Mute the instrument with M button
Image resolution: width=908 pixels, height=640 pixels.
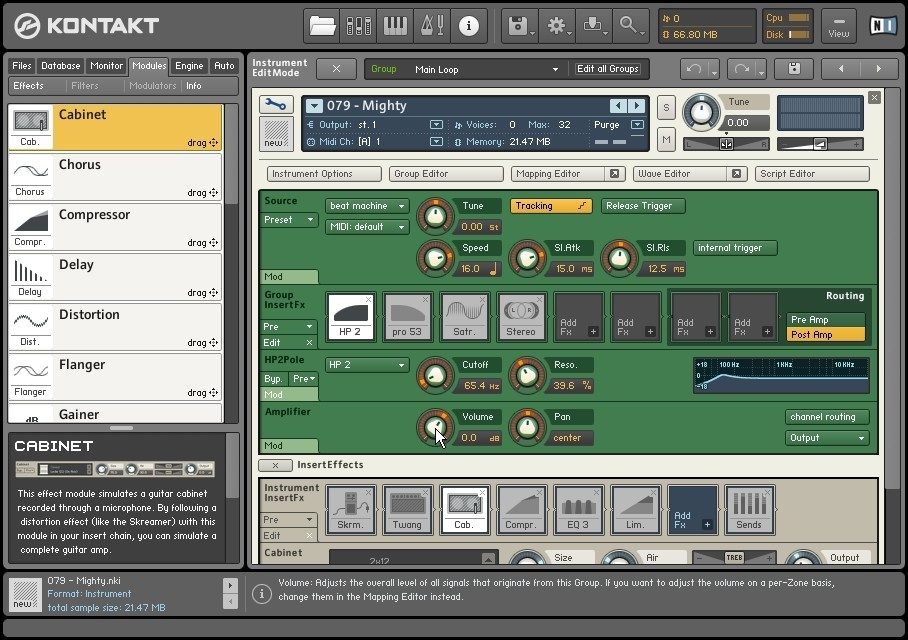point(666,140)
